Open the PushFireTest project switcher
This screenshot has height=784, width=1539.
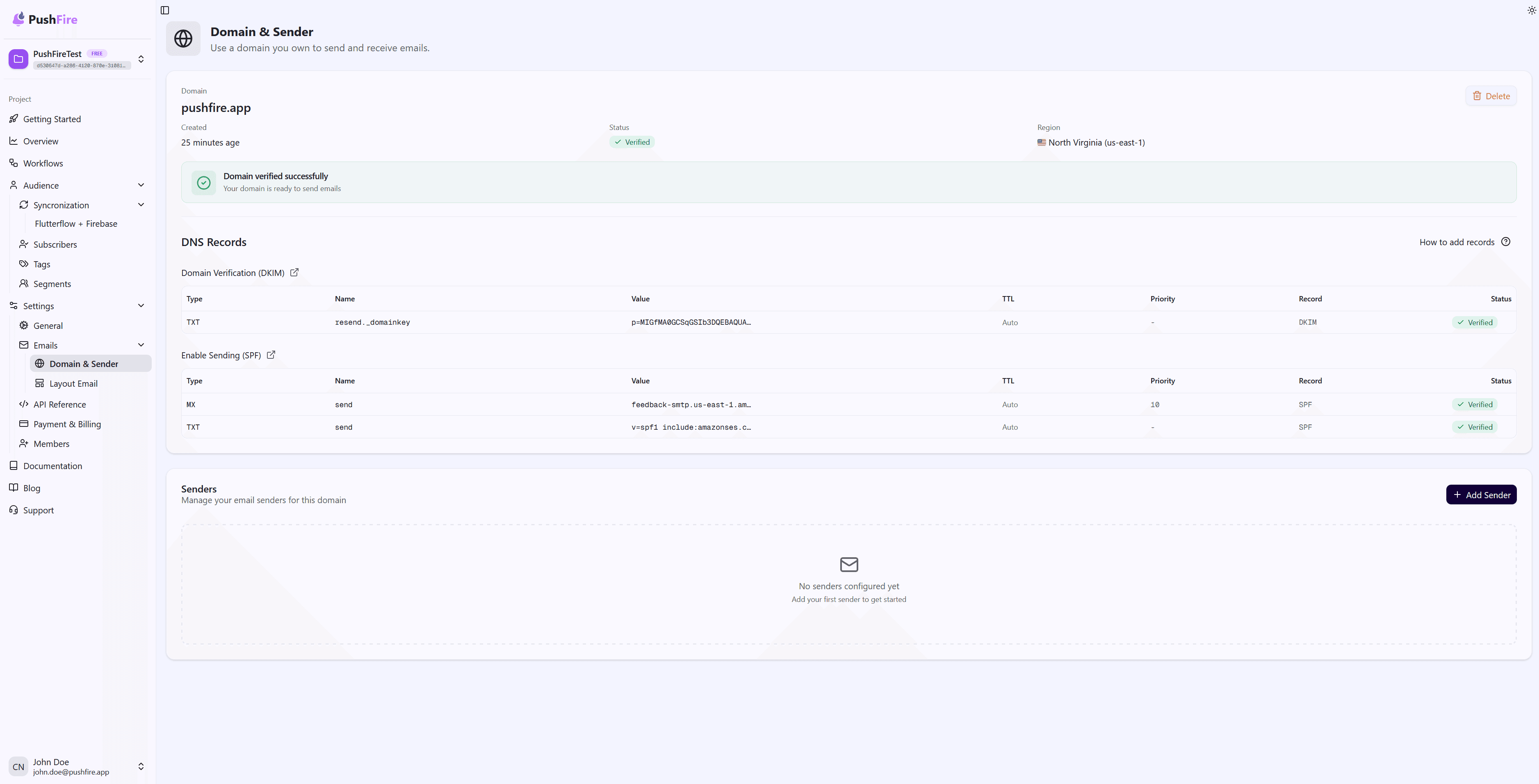coord(141,59)
